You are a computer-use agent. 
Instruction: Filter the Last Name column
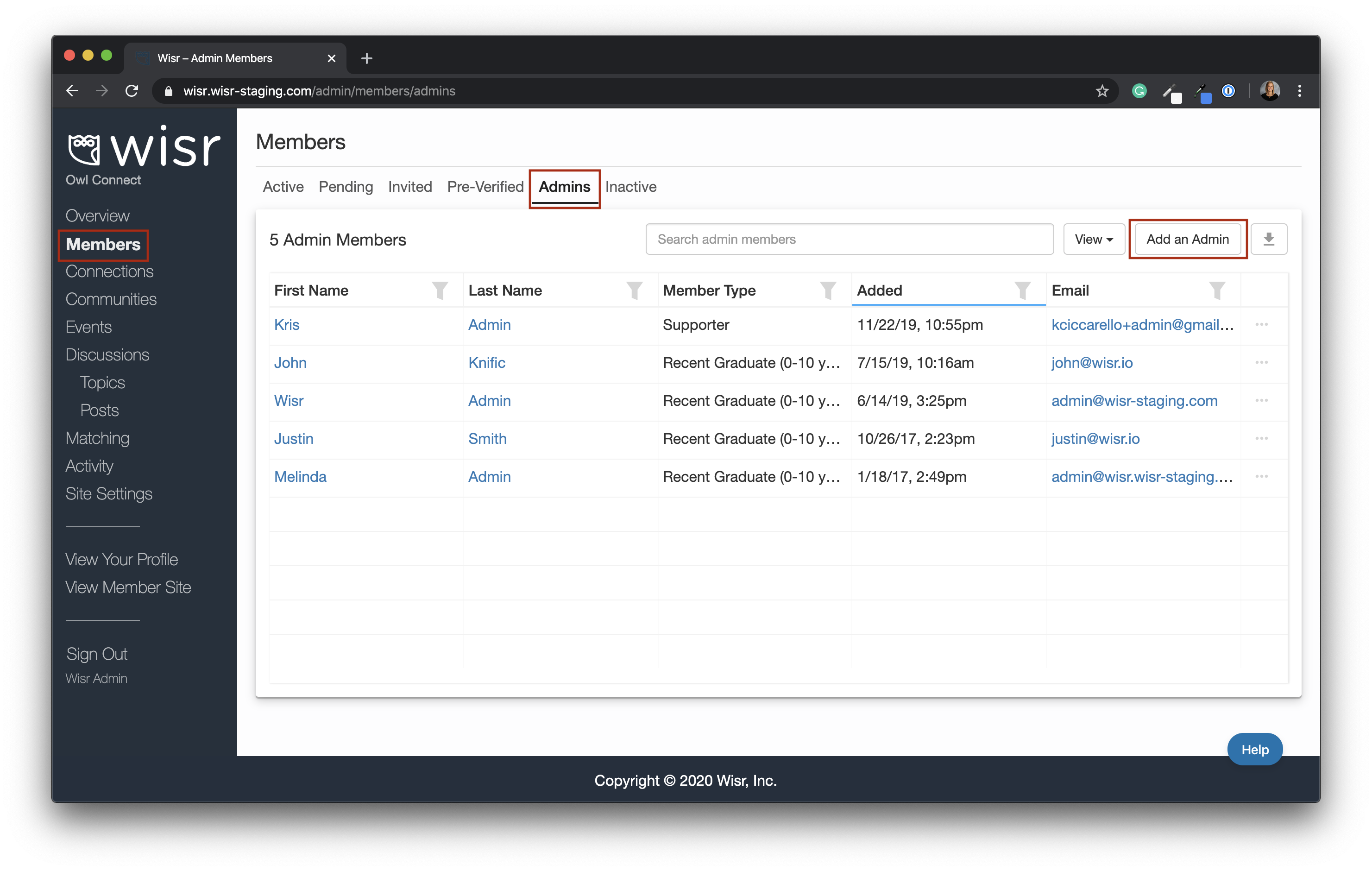click(x=634, y=290)
